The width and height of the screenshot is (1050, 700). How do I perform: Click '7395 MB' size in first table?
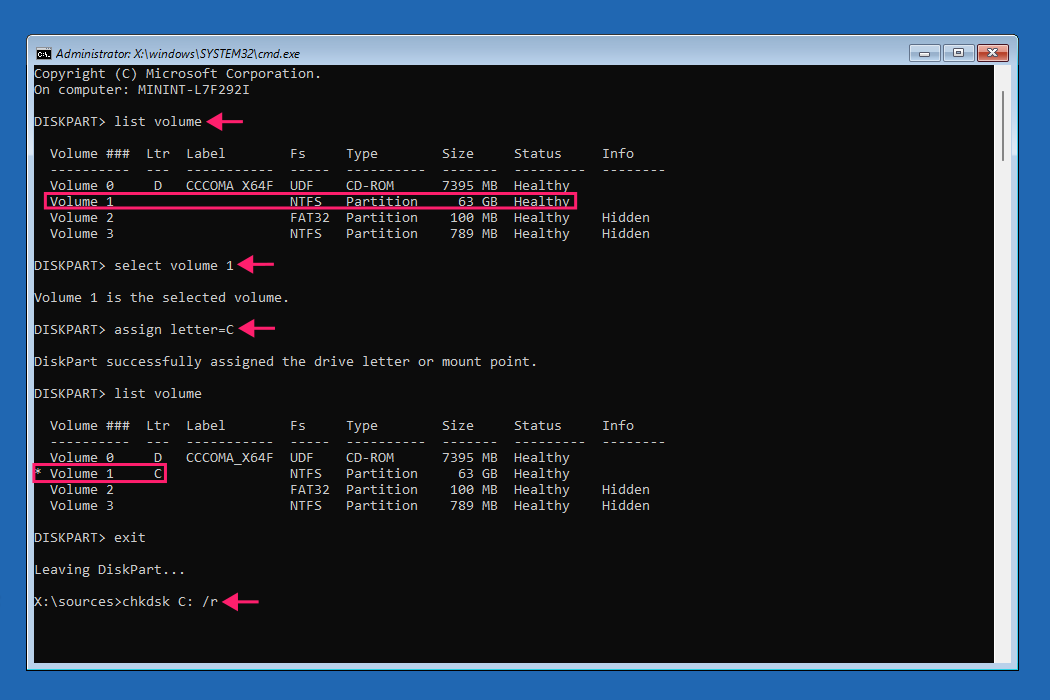[x=469, y=186]
